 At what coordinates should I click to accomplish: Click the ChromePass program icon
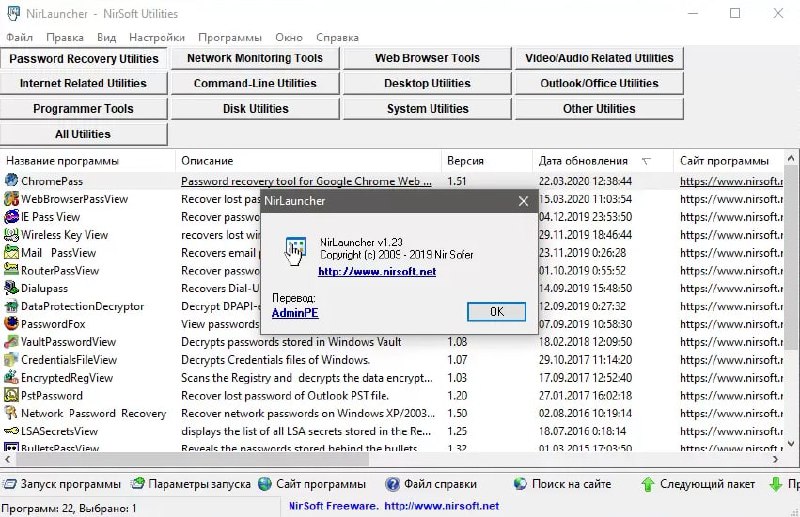[x=11, y=180]
